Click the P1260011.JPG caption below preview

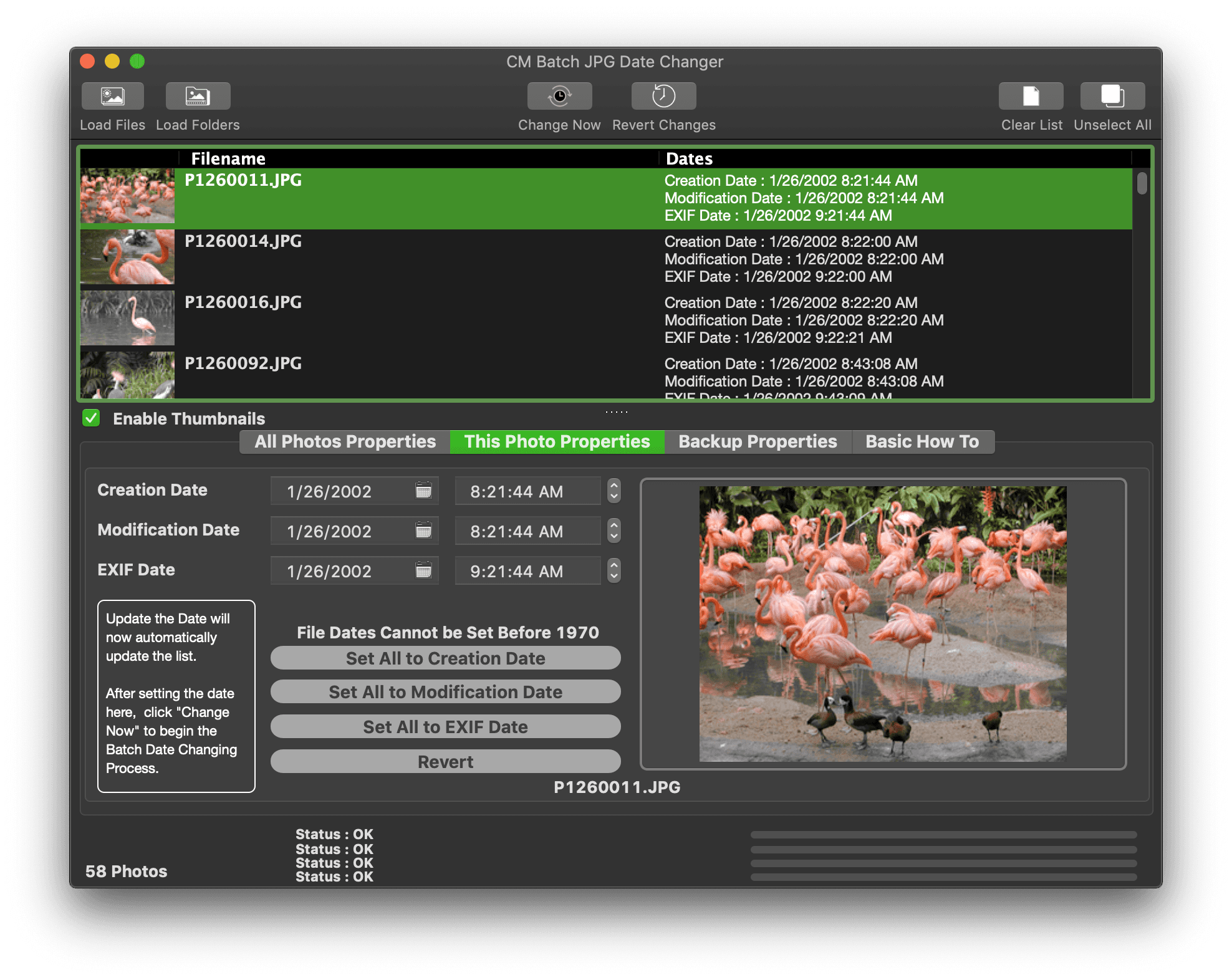(617, 787)
